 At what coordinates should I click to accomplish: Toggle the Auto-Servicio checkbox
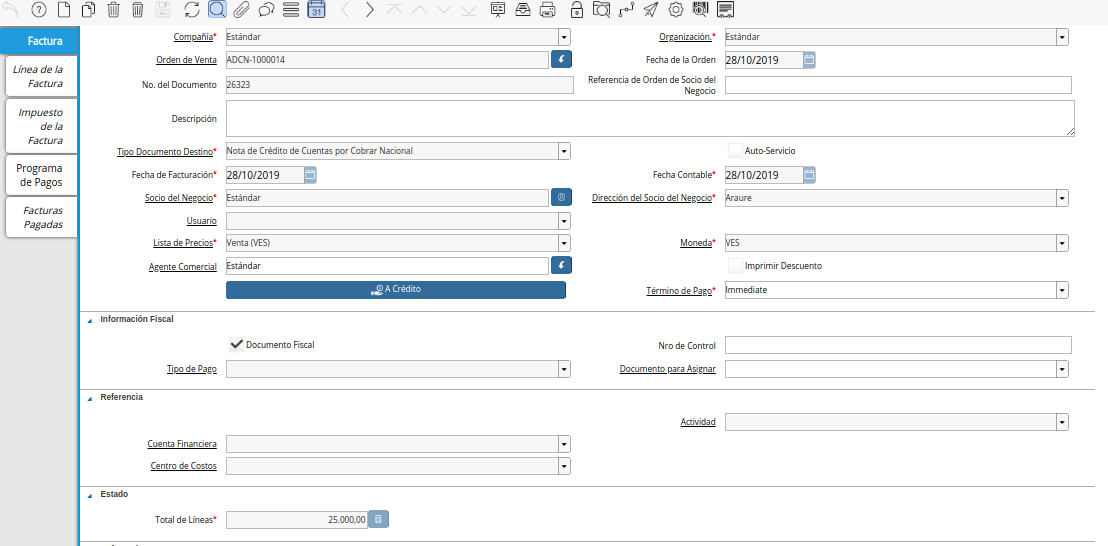click(736, 150)
